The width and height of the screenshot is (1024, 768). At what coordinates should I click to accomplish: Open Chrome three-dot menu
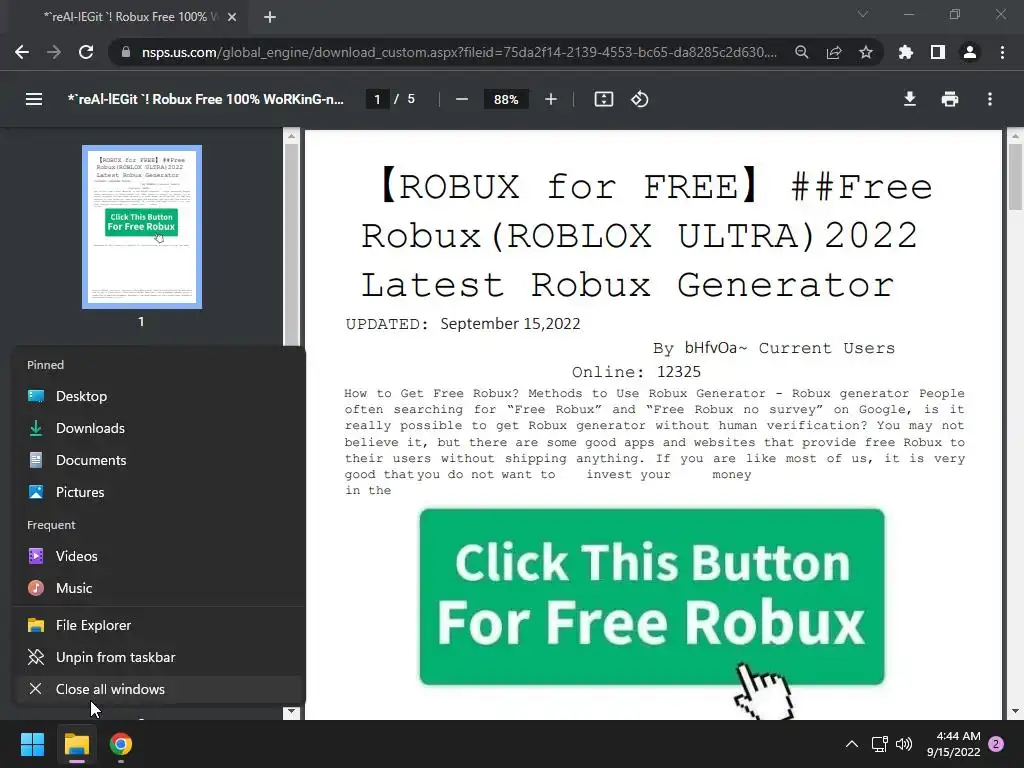[x=1002, y=52]
